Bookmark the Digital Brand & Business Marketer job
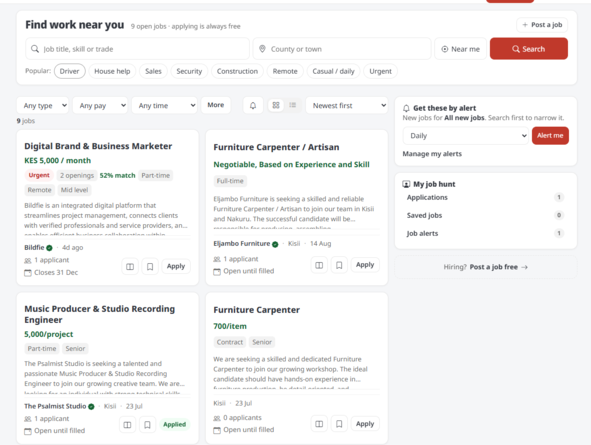 150,266
